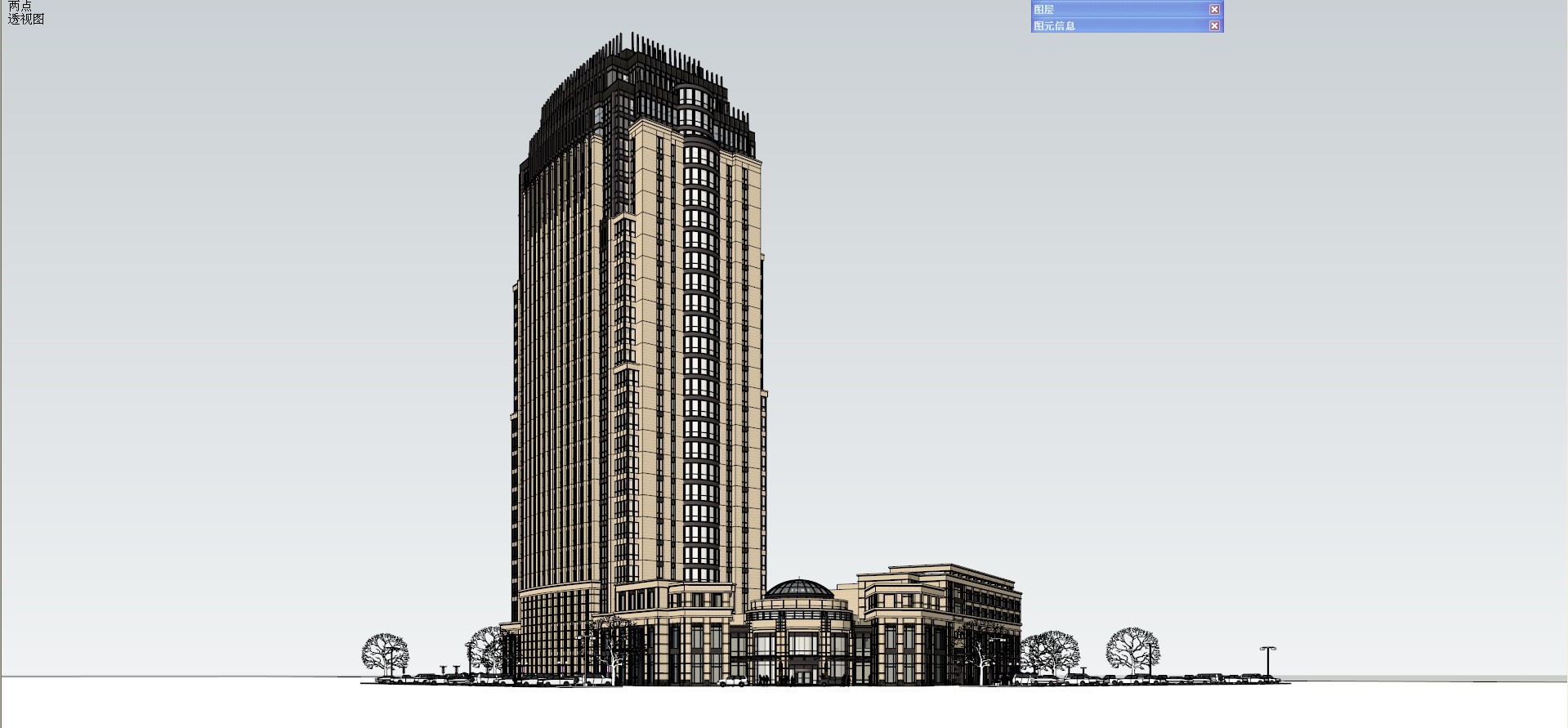
Task: Select the white car before the entrance
Action: point(732,681)
